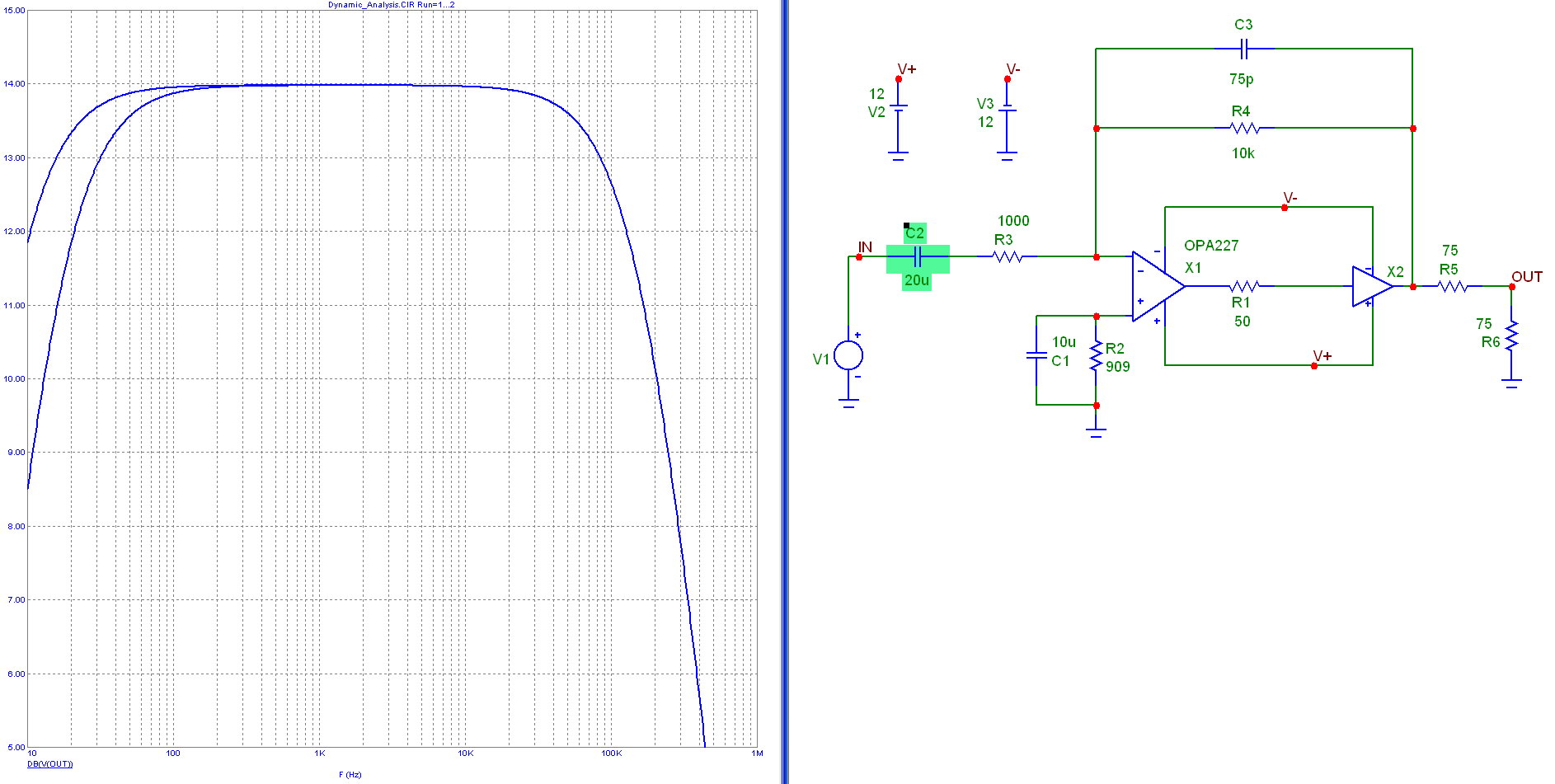Click the '10K' frequency axis label
The width and height of the screenshot is (1555, 784).
[465, 753]
